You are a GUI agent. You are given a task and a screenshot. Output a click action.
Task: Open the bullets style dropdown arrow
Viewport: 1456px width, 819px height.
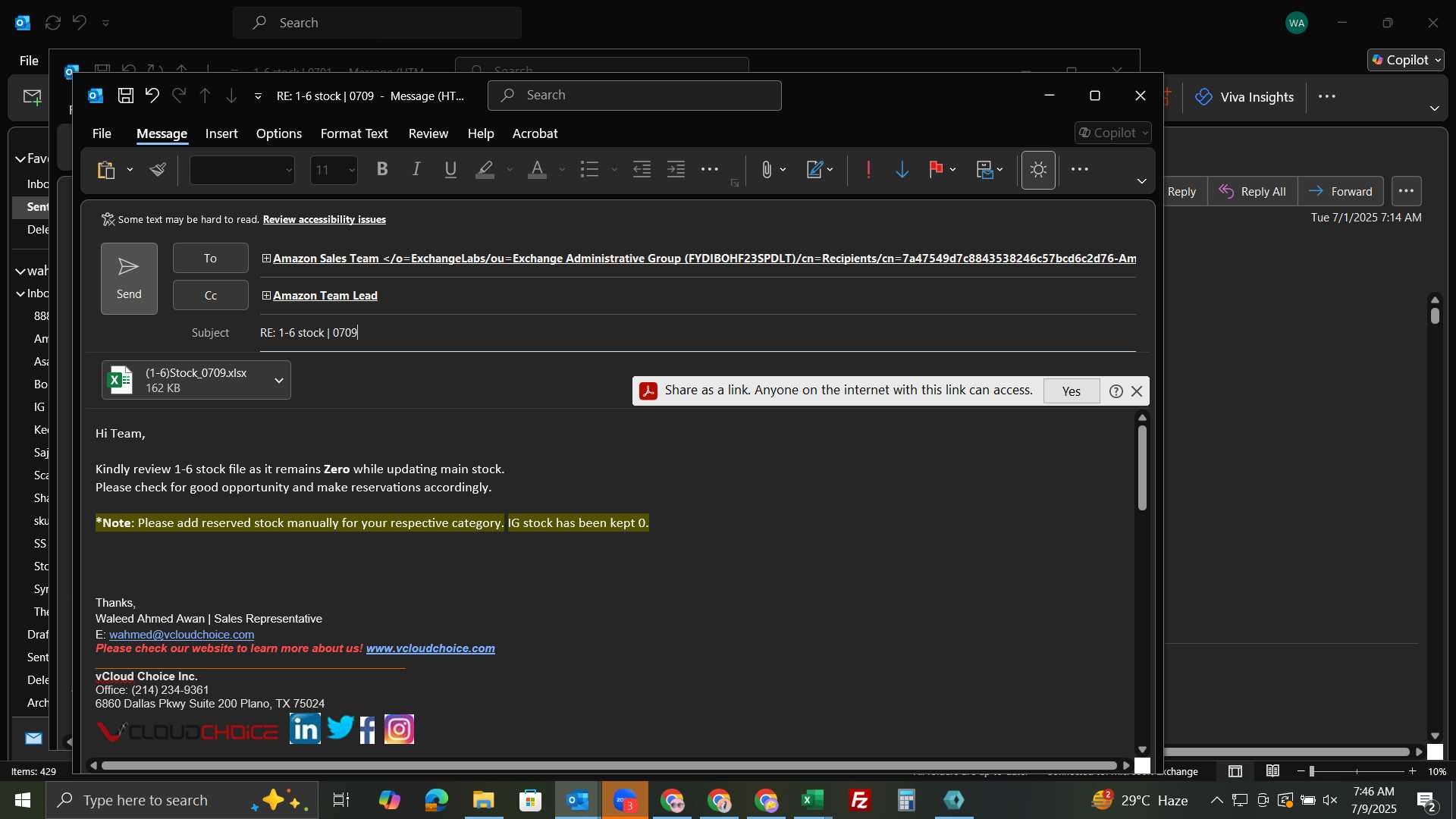pos(614,170)
